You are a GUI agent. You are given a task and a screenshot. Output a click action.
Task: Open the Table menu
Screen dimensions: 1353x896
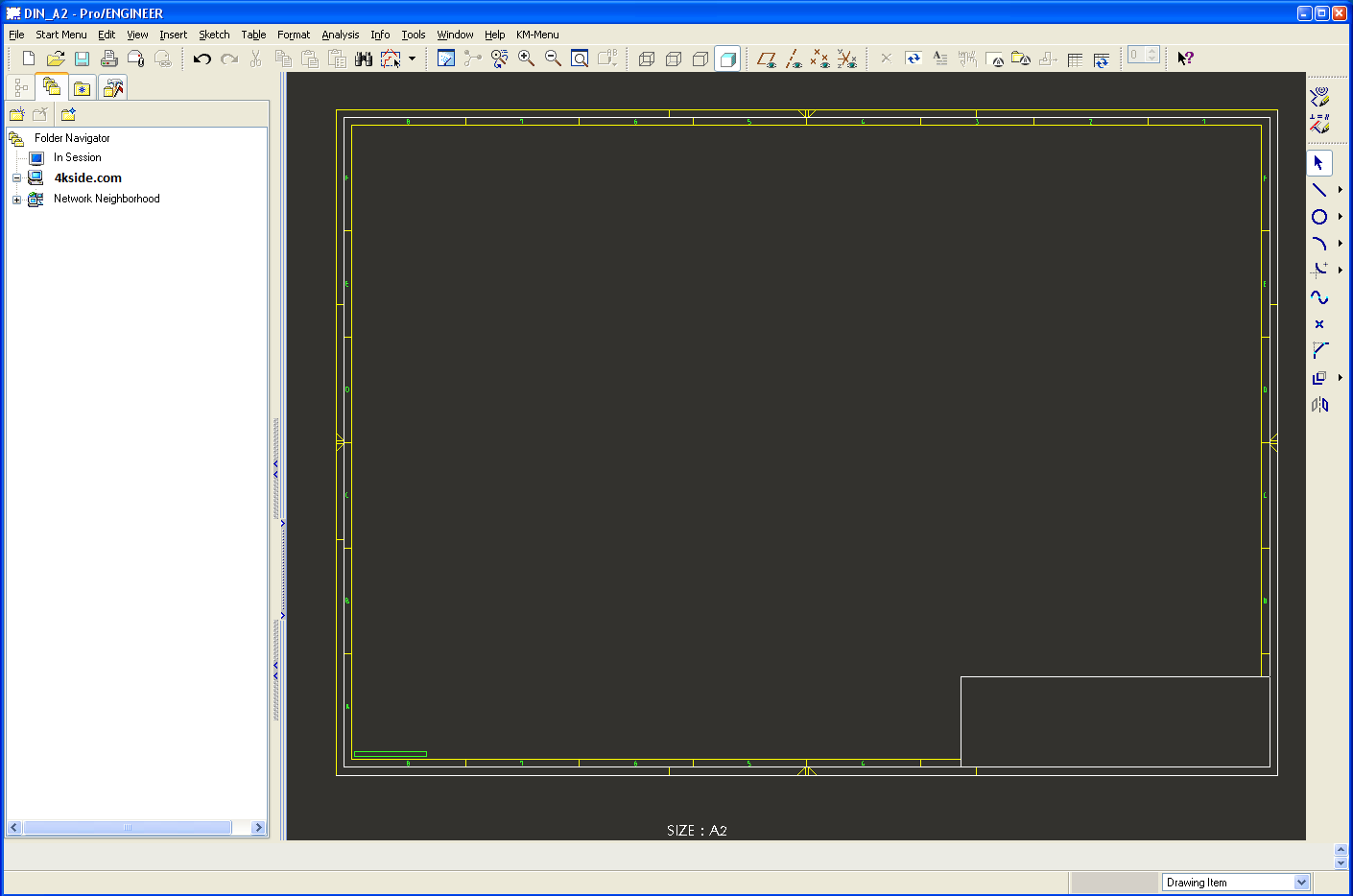coord(253,35)
